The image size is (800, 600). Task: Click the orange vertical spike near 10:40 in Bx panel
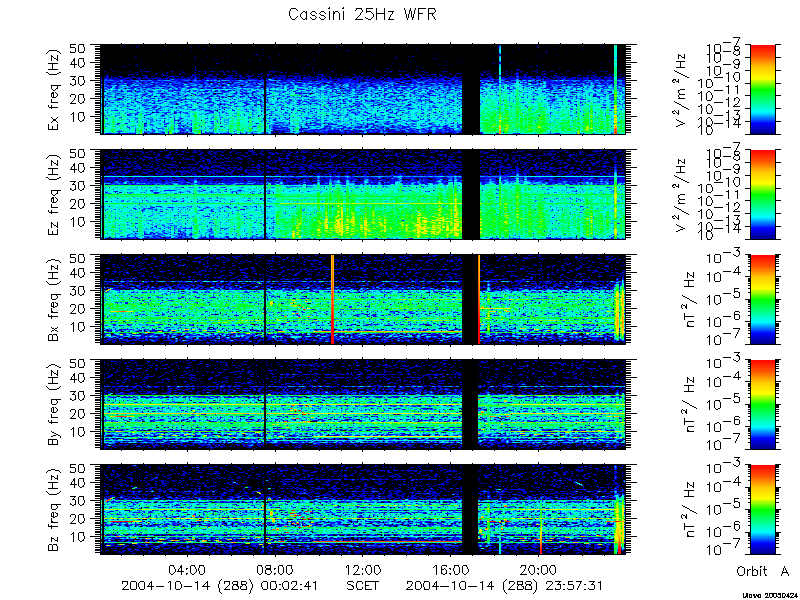click(x=333, y=299)
